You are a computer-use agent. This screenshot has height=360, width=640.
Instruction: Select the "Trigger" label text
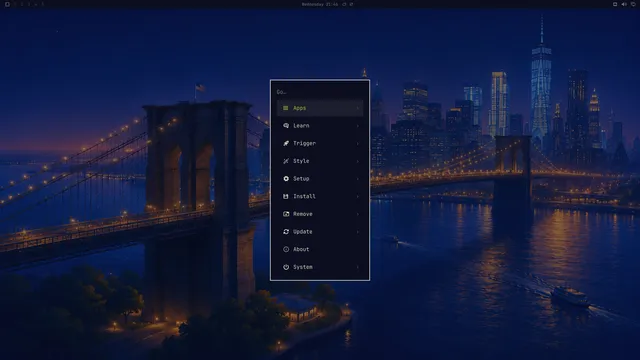304,143
